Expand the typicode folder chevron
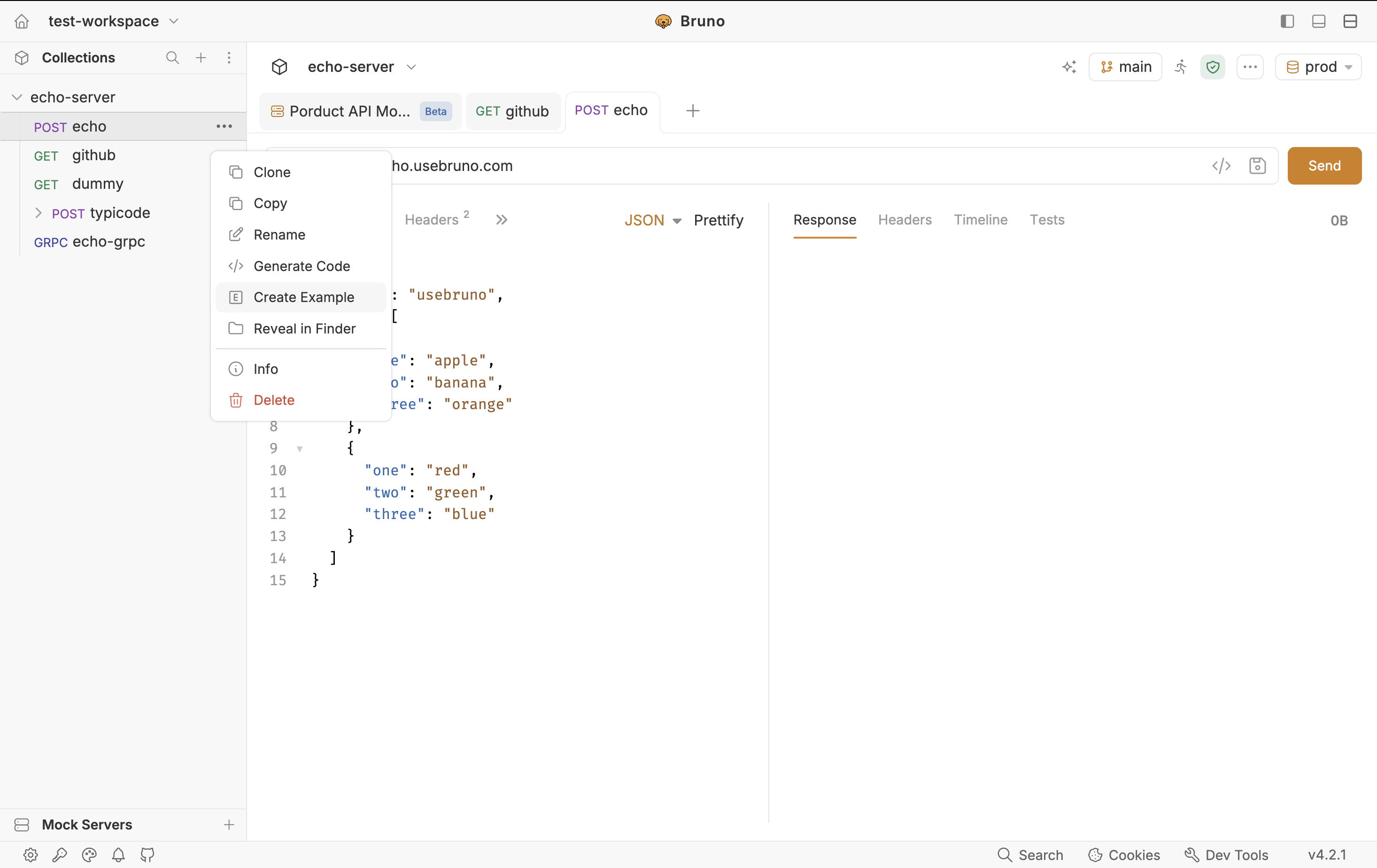Image resolution: width=1377 pixels, height=868 pixels. (x=39, y=213)
